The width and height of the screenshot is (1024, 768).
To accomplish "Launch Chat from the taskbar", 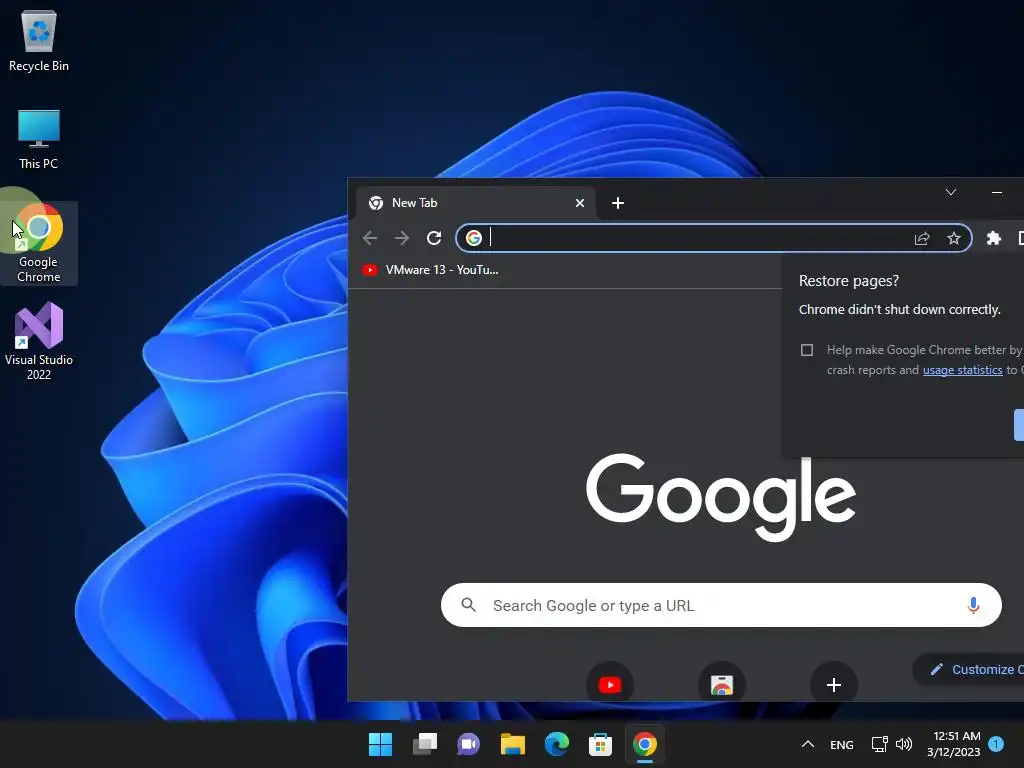I will pyautogui.click(x=468, y=744).
